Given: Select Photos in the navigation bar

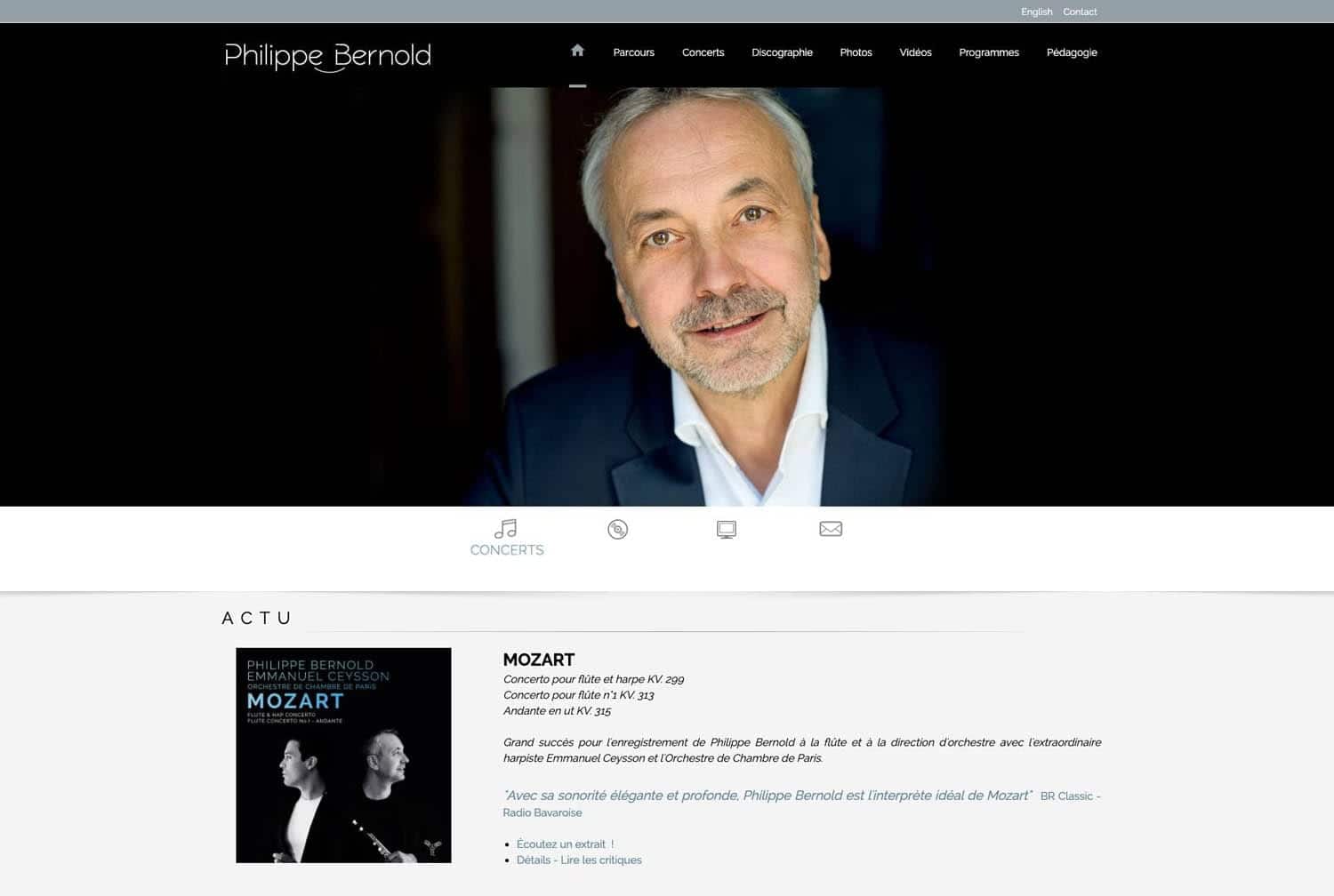Looking at the screenshot, I should pyautogui.click(x=856, y=52).
